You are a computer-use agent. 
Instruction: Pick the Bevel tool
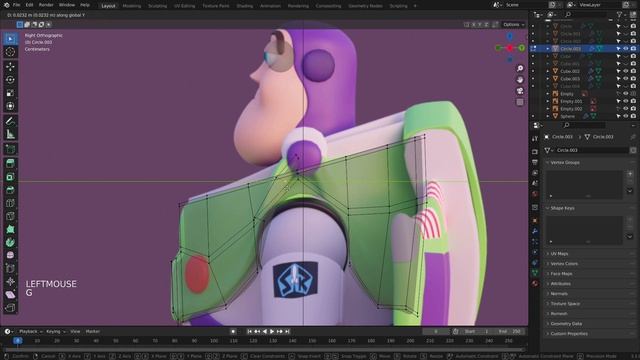pyautogui.click(x=10, y=190)
